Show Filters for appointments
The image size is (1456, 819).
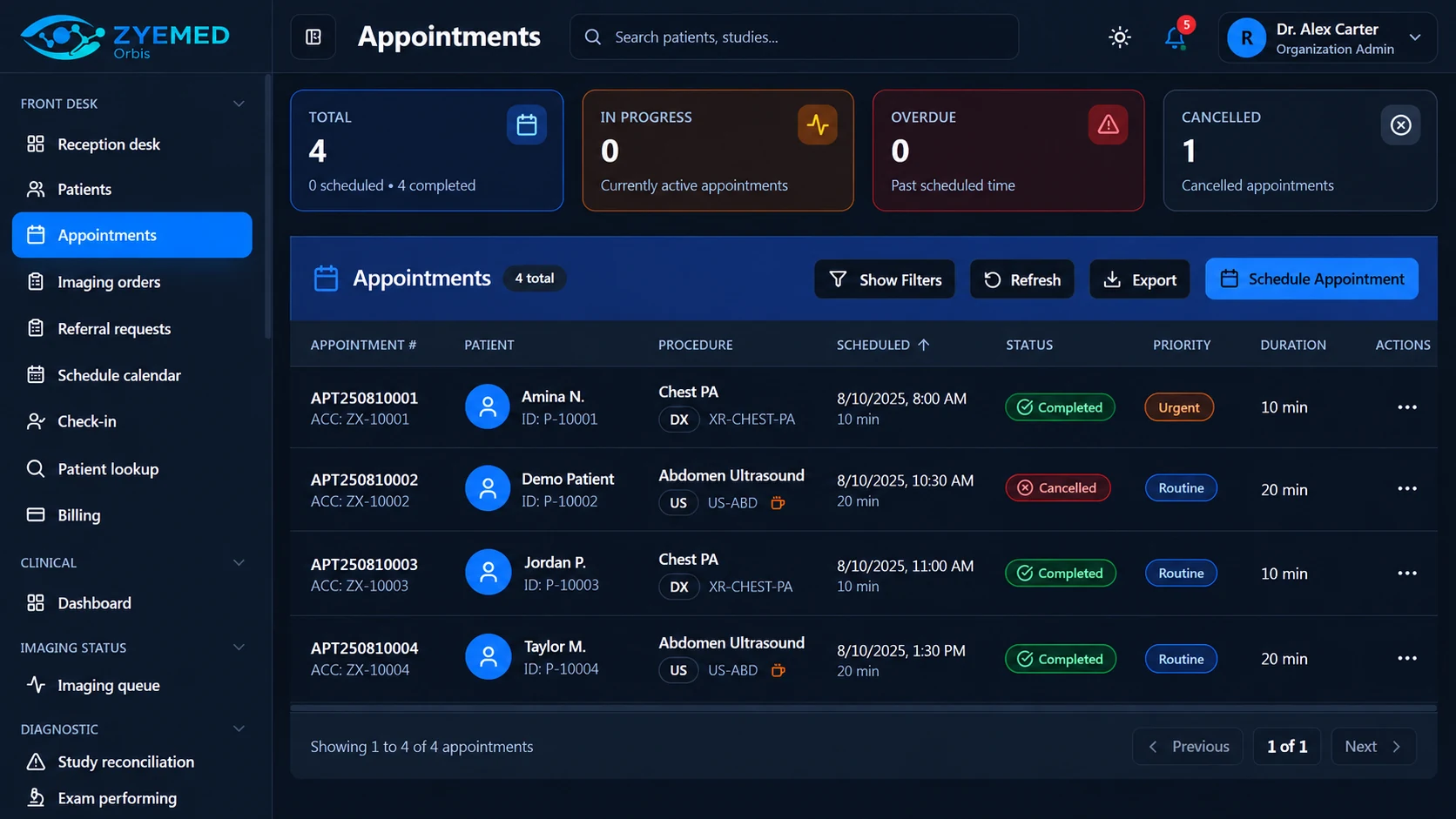pos(885,279)
